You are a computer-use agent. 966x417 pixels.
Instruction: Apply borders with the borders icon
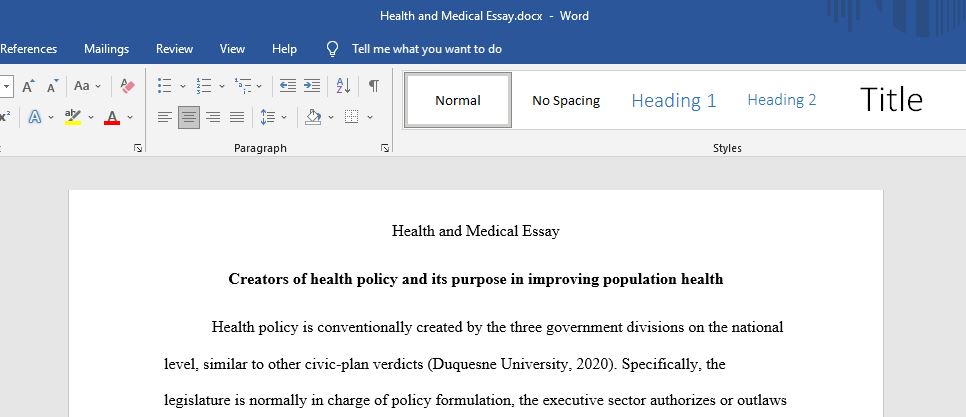352,116
